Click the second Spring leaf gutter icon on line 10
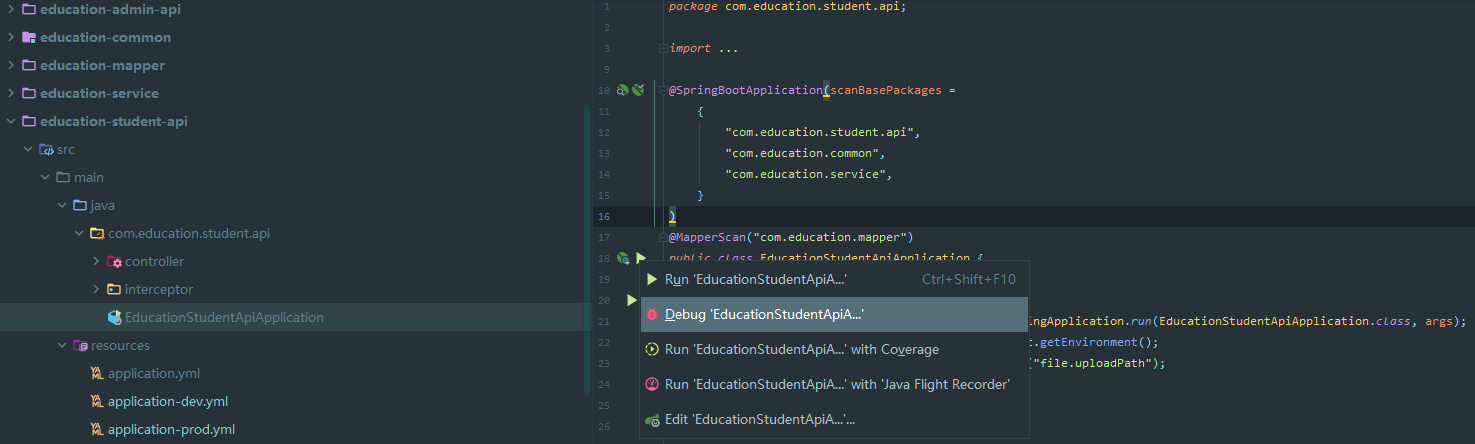This screenshot has width=1475, height=444. (637, 90)
